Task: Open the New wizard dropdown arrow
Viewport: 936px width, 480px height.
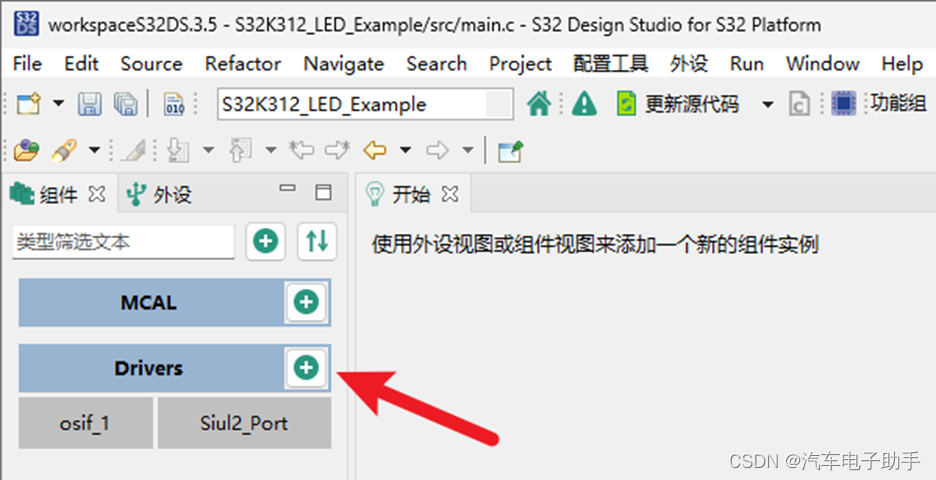Action: pos(58,104)
